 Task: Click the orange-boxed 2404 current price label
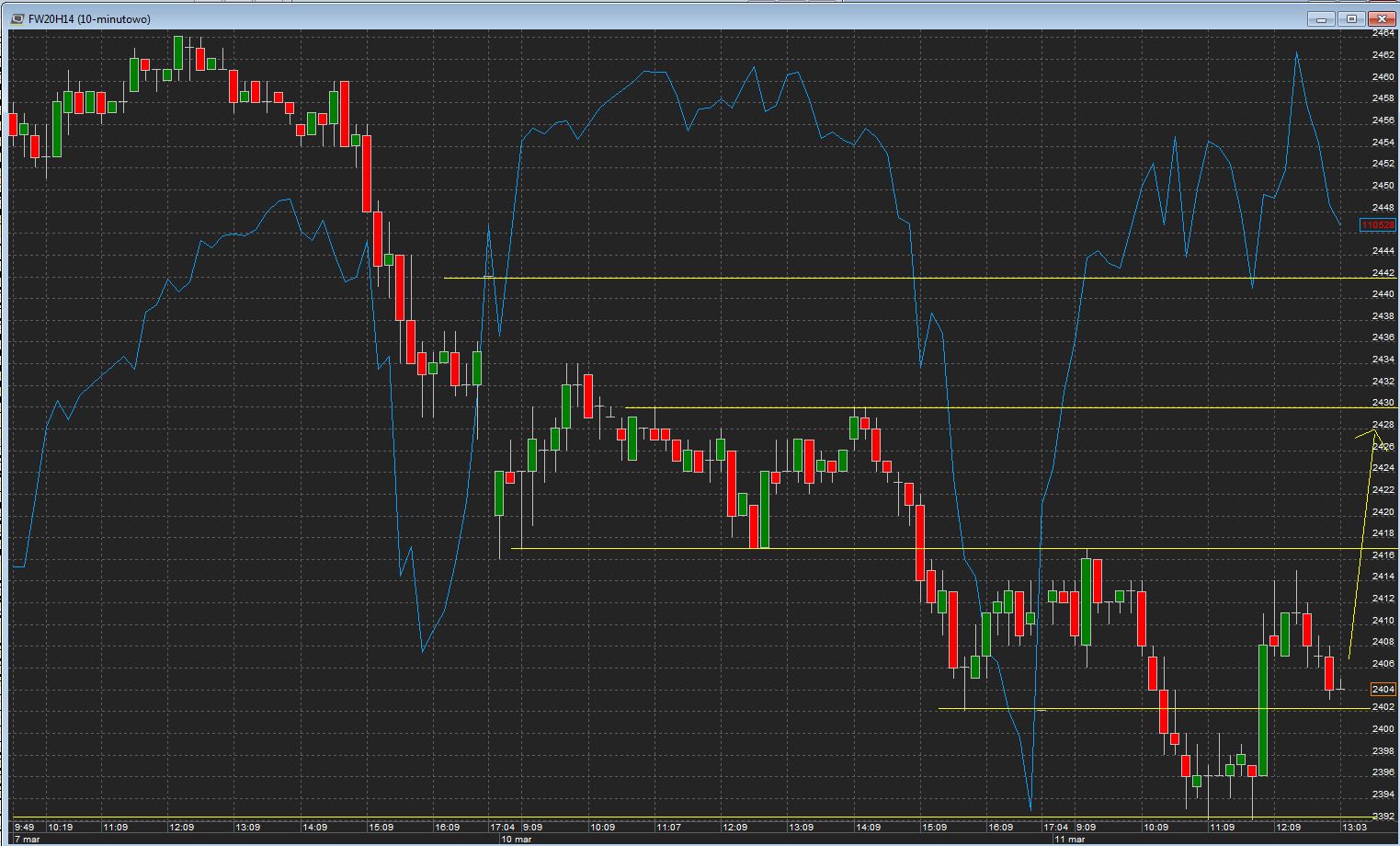1383,689
